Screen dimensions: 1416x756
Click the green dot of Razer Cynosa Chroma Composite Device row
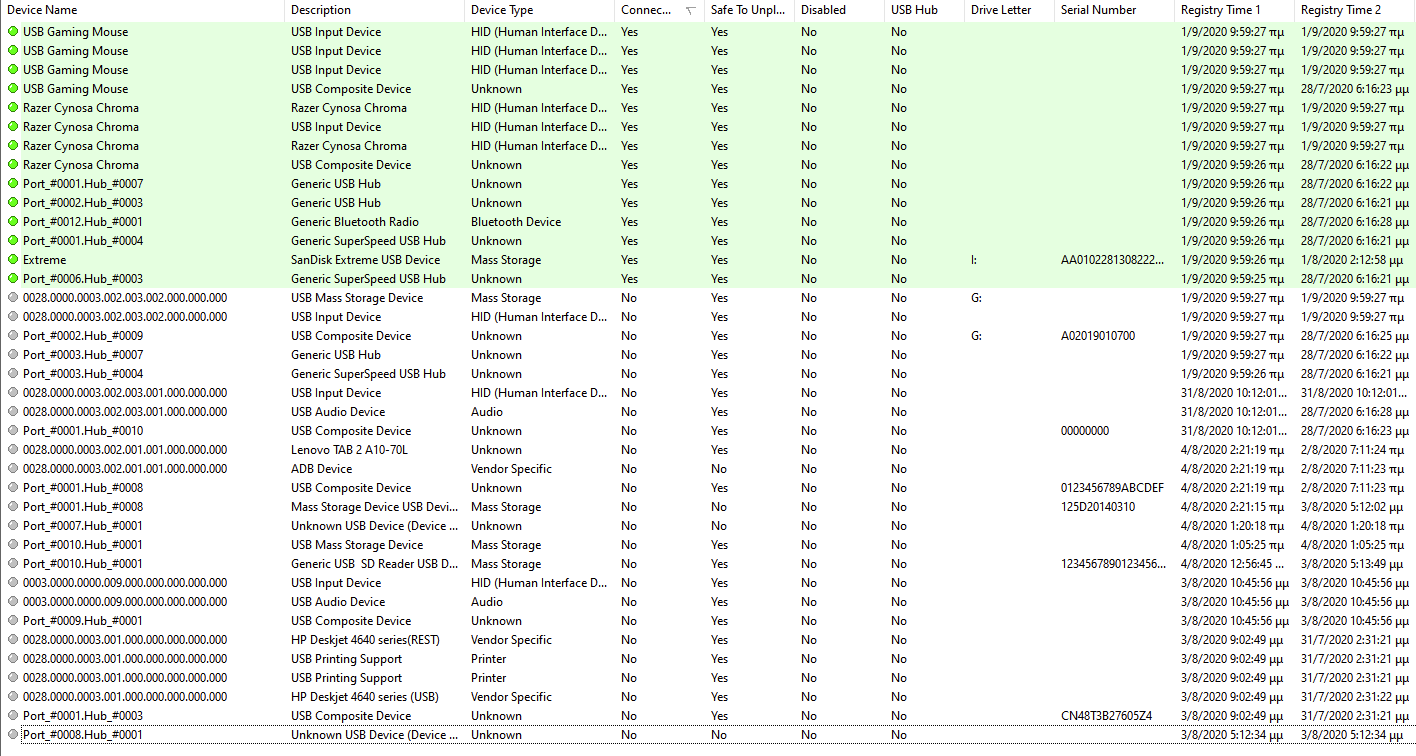[13, 165]
